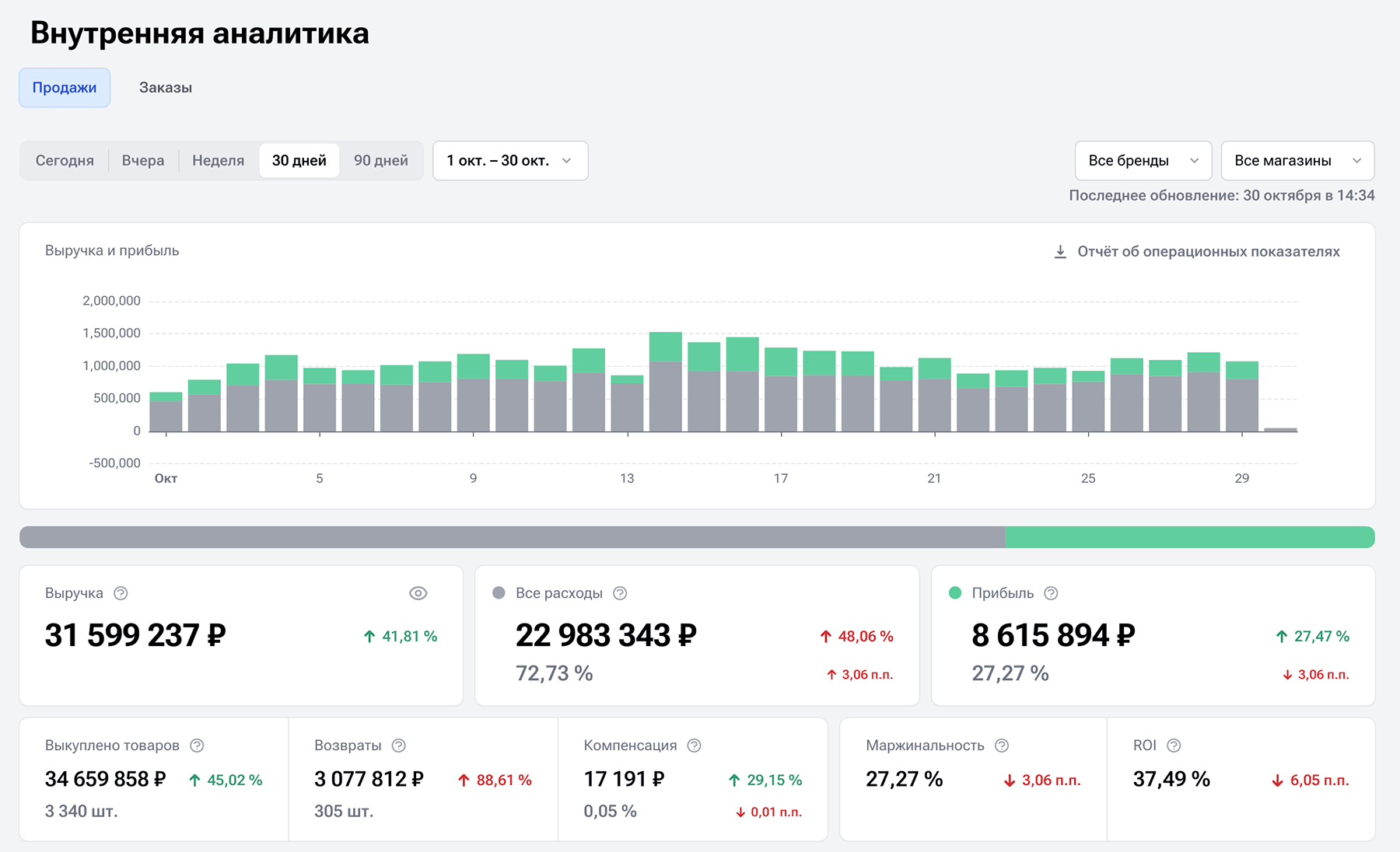Screen dimensions: 1400x852
Task: Click the help icon beside Все расходы
Action: [x=620, y=593]
